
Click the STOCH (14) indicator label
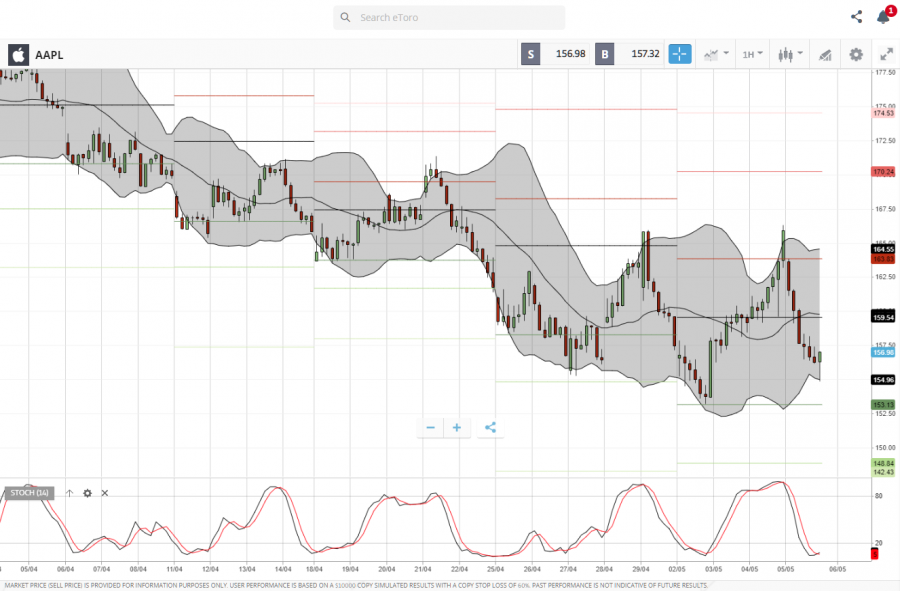click(x=29, y=493)
